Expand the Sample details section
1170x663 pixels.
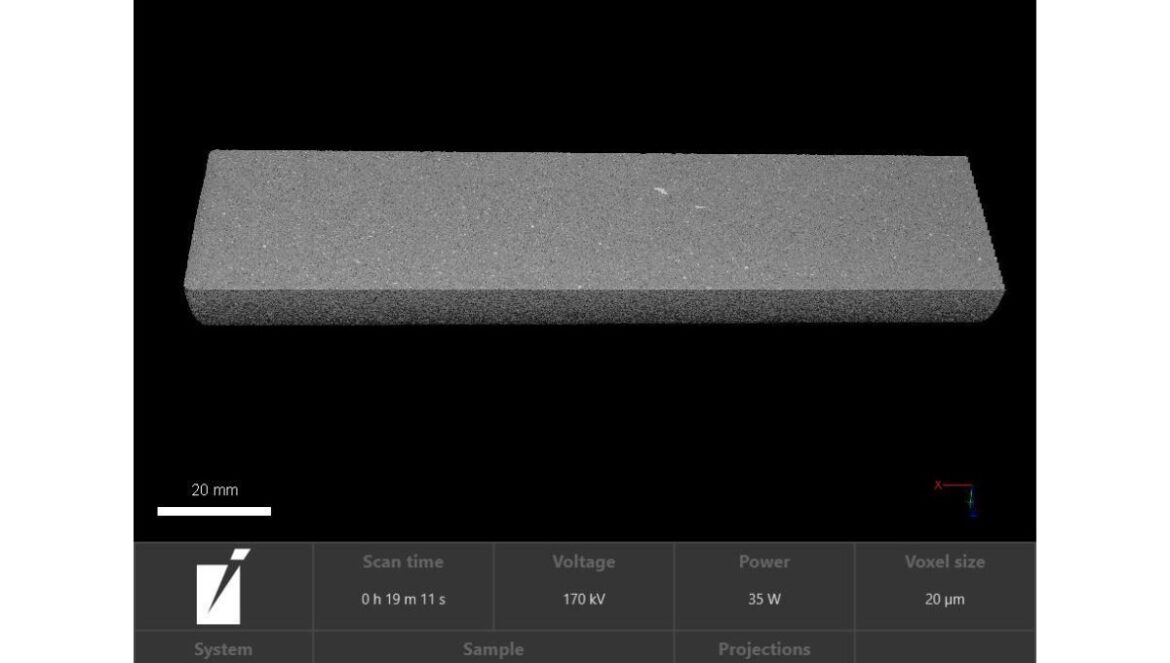(x=493, y=649)
